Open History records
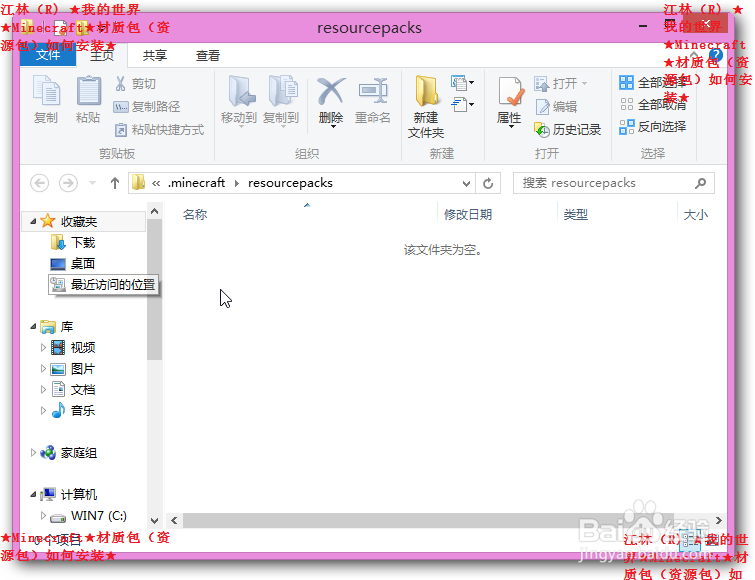The width and height of the screenshot is (755, 580). click(x=568, y=129)
